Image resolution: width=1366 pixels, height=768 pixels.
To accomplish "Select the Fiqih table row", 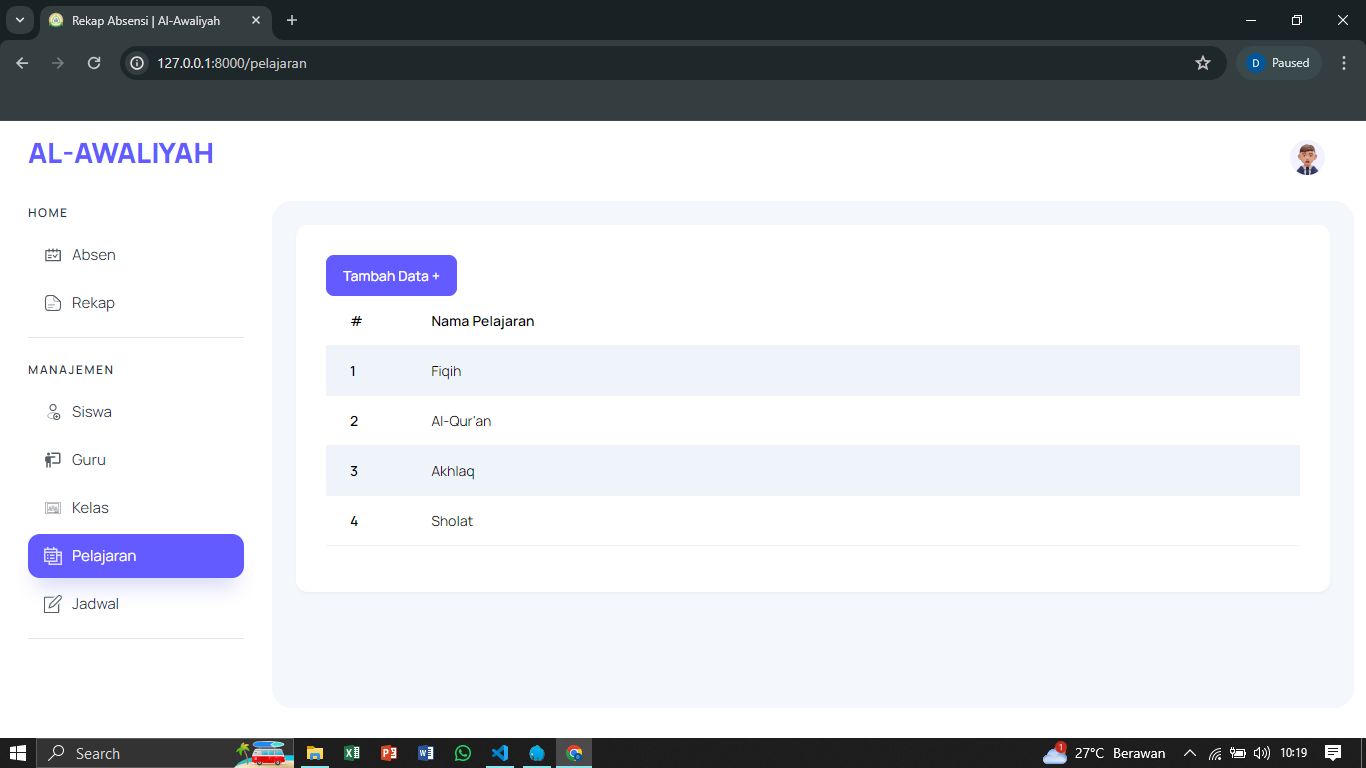I will 812,371.
